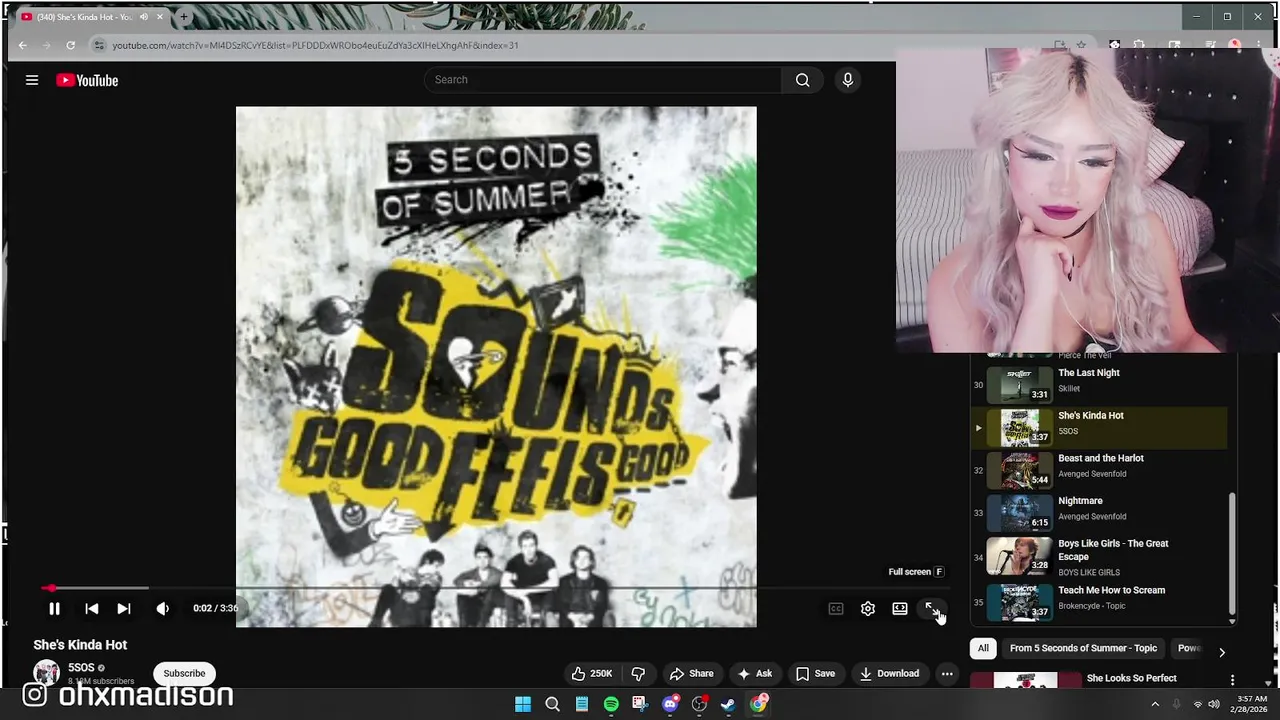
Task: Enter full screen mode
Action: 931,608
